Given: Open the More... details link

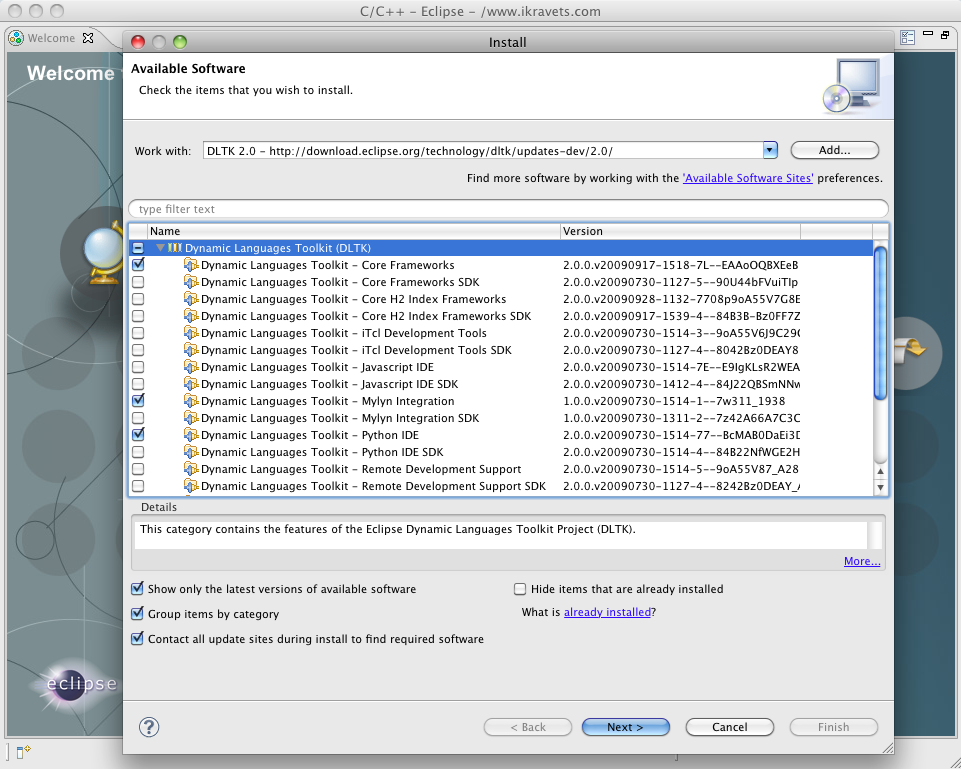Looking at the screenshot, I should click(862, 561).
